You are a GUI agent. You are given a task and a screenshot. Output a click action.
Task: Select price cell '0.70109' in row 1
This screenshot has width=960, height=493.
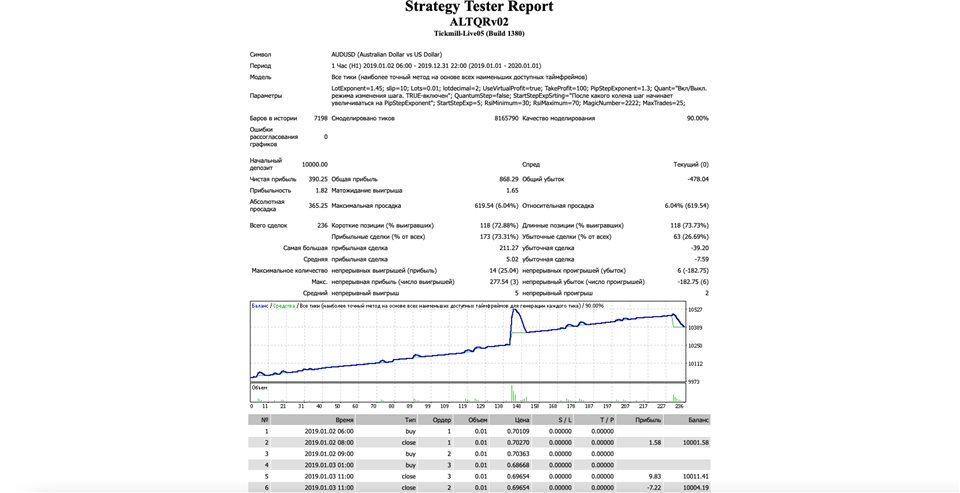click(x=519, y=431)
